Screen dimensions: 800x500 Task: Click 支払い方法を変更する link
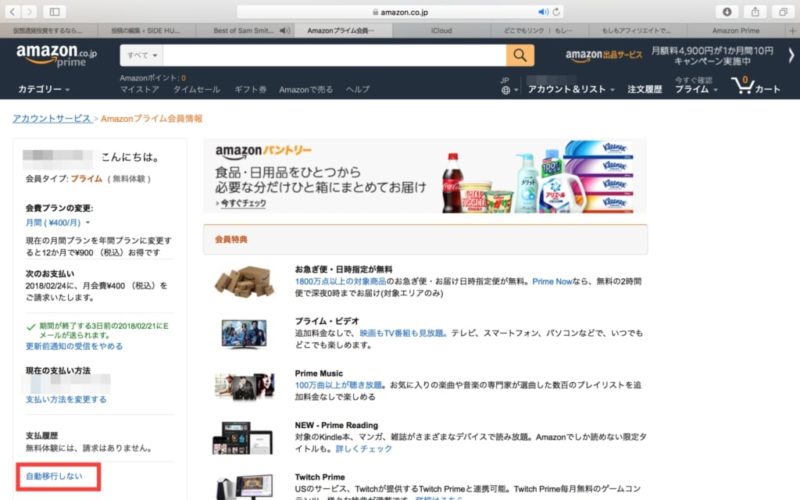(x=66, y=399)
